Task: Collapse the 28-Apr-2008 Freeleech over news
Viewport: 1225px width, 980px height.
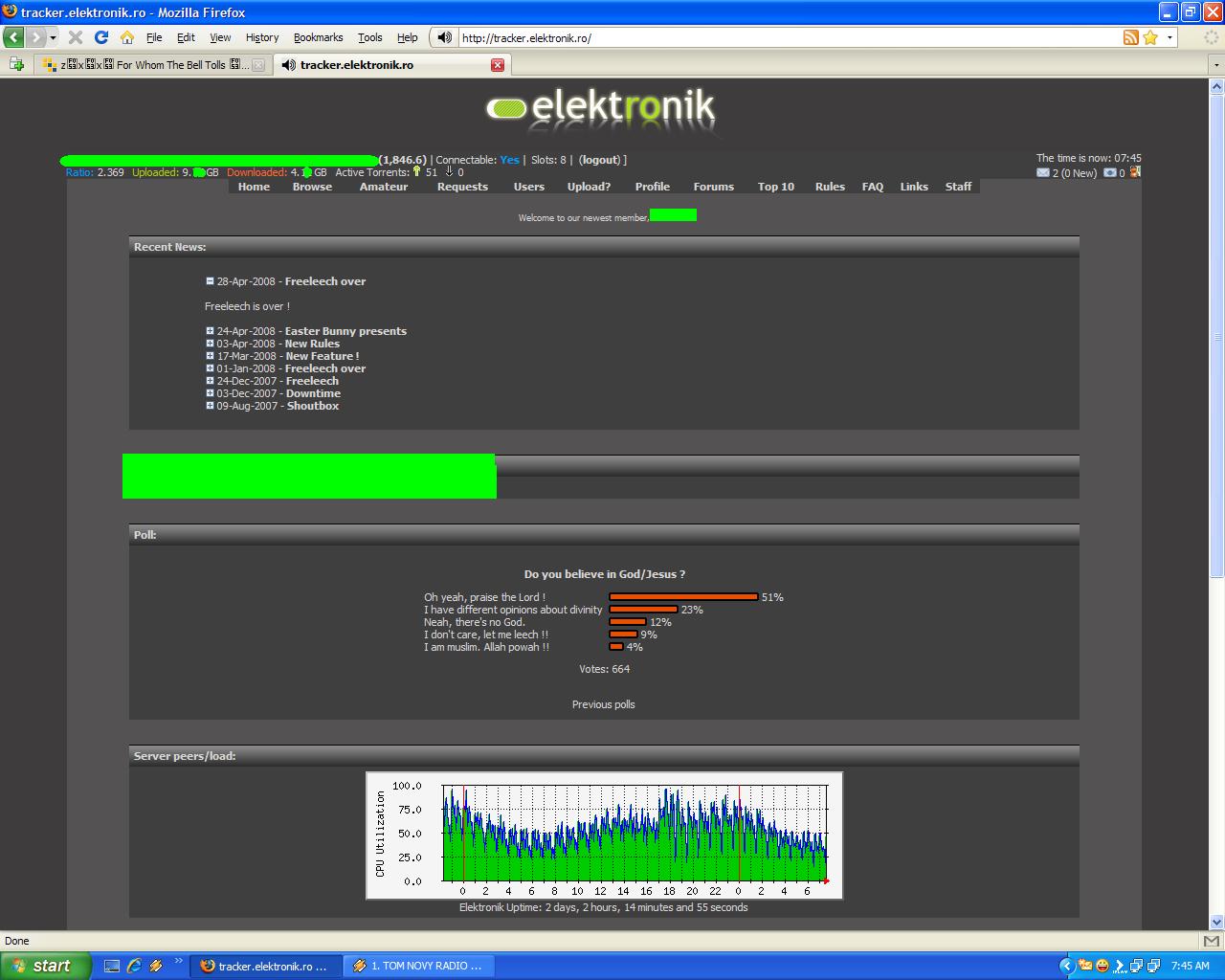Action: coord(210,281)
